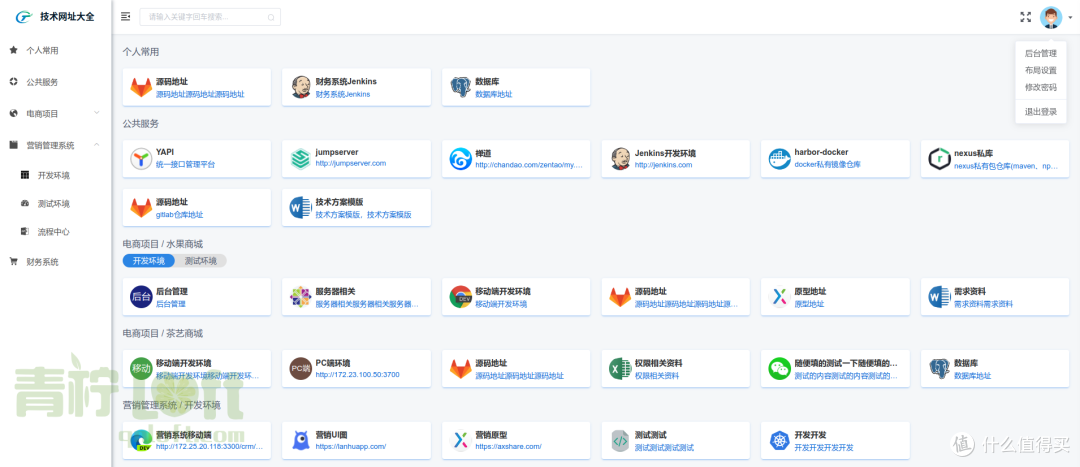Open the https://tanhuapp.com/ link
The image size is (1080, 467).
point(351,446)
